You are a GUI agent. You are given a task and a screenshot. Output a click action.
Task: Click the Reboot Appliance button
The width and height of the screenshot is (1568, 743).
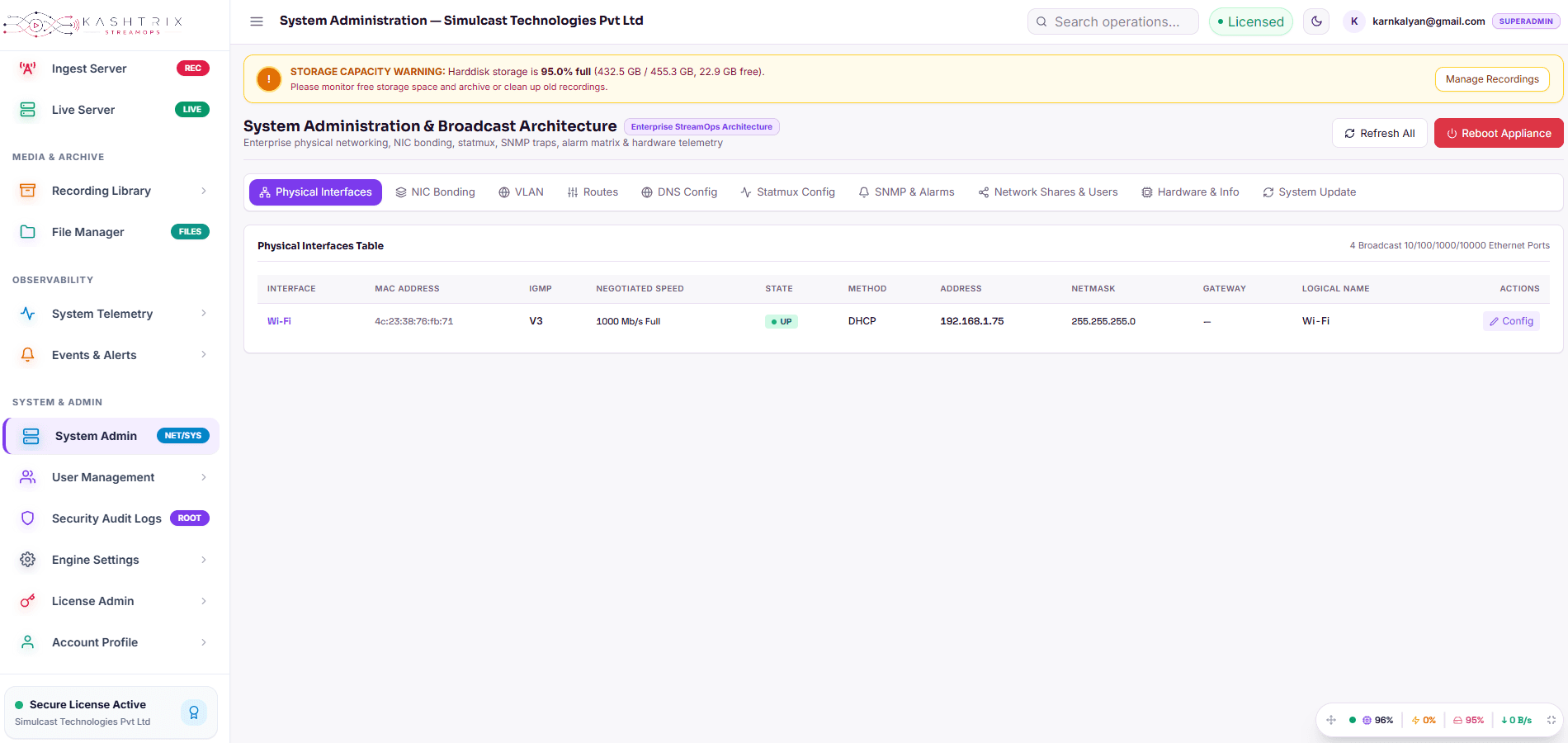[1499, 133]
